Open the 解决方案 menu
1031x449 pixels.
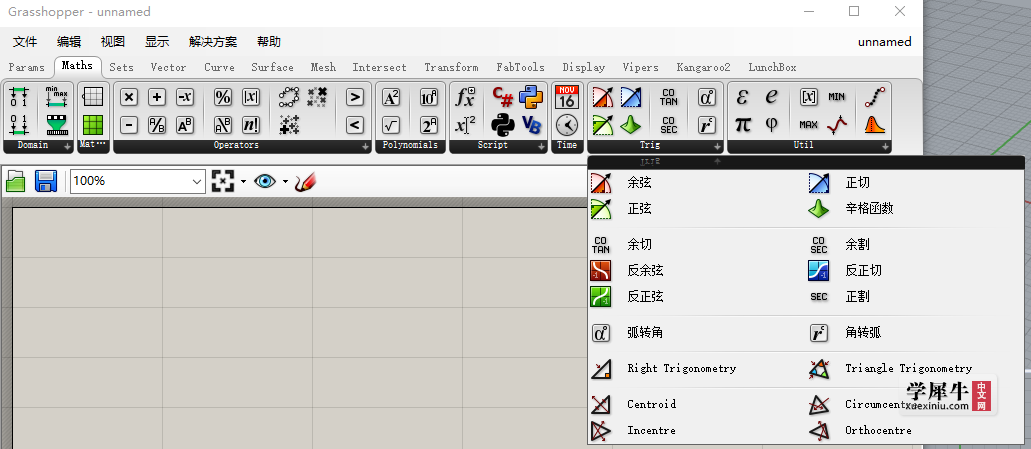pos(213,41)
